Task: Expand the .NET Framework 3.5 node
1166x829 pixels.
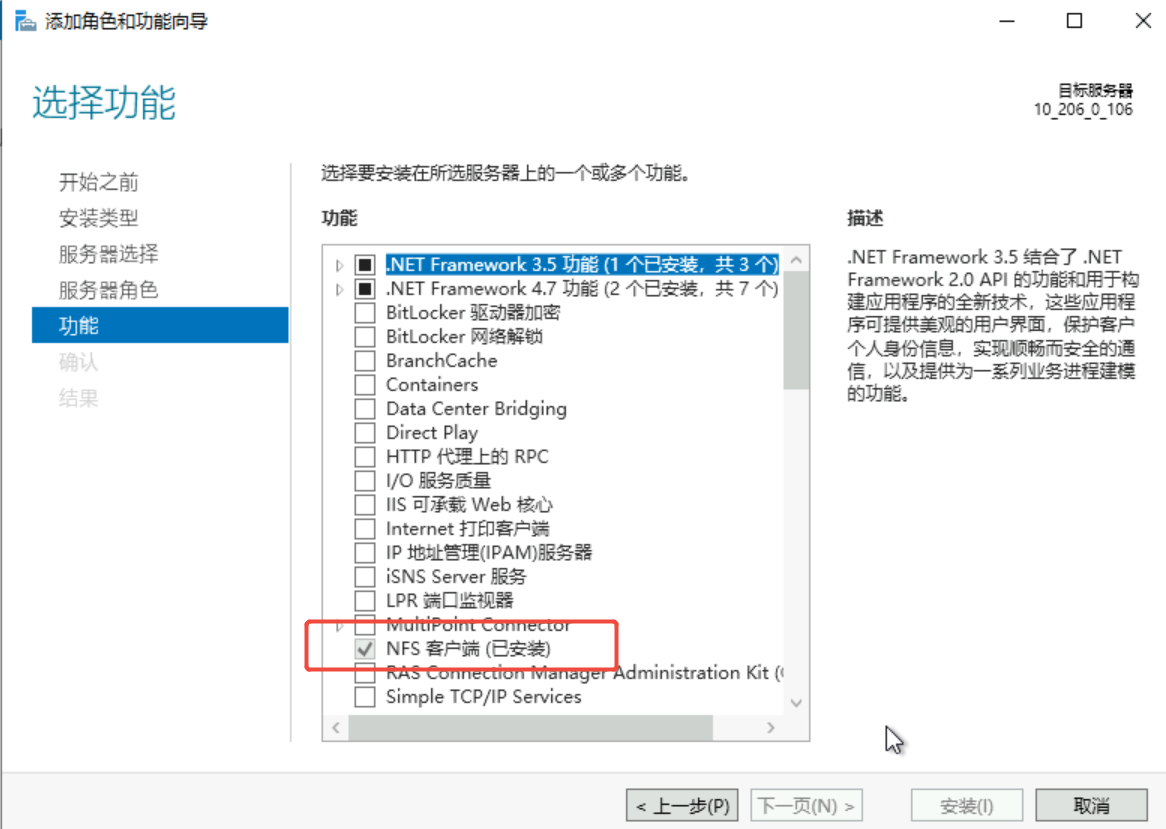Action: 340,265
